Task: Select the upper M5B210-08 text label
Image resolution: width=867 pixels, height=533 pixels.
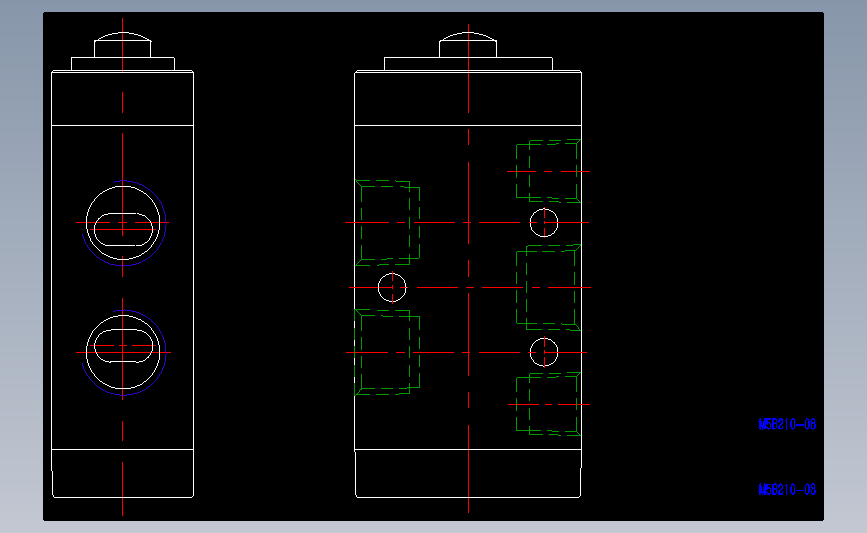Action: [787, 425]
